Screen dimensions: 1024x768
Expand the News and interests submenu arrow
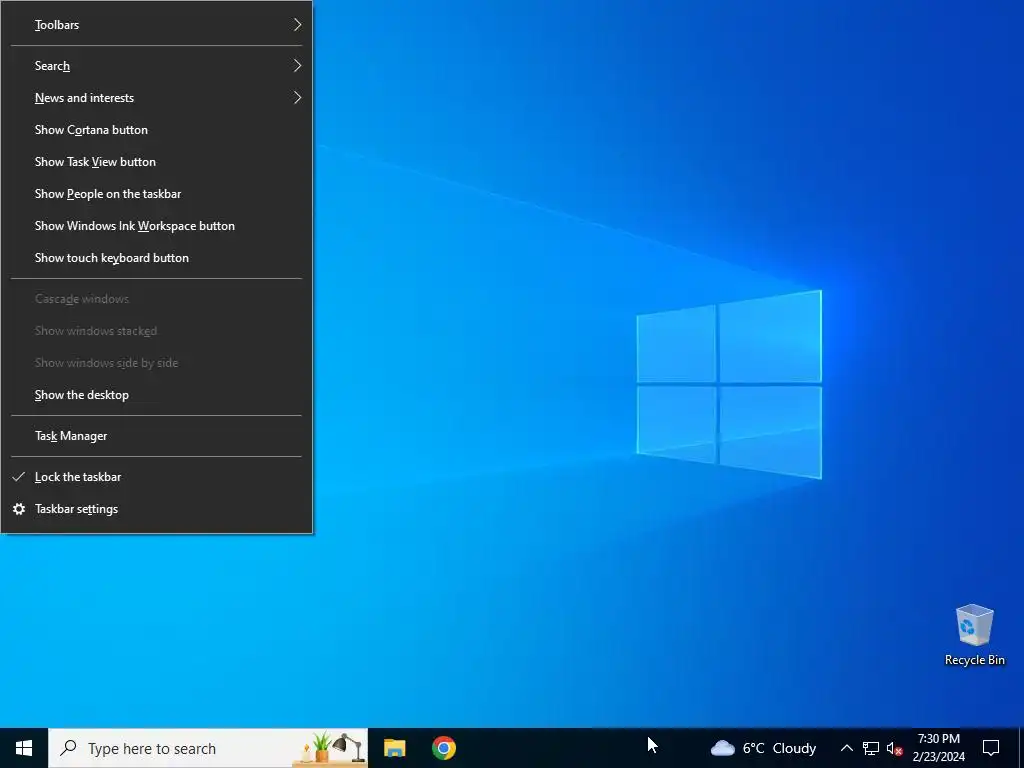(297, 98)
